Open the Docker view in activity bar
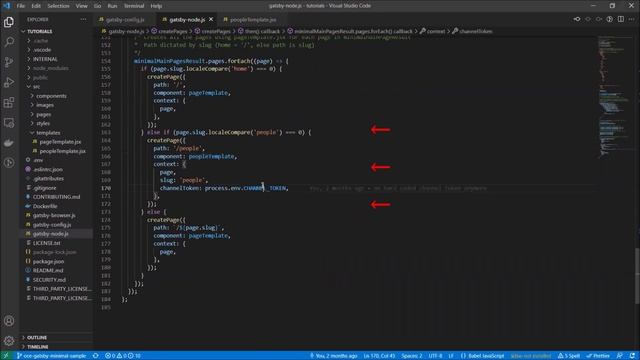The image size is (640, 360). 9,142
